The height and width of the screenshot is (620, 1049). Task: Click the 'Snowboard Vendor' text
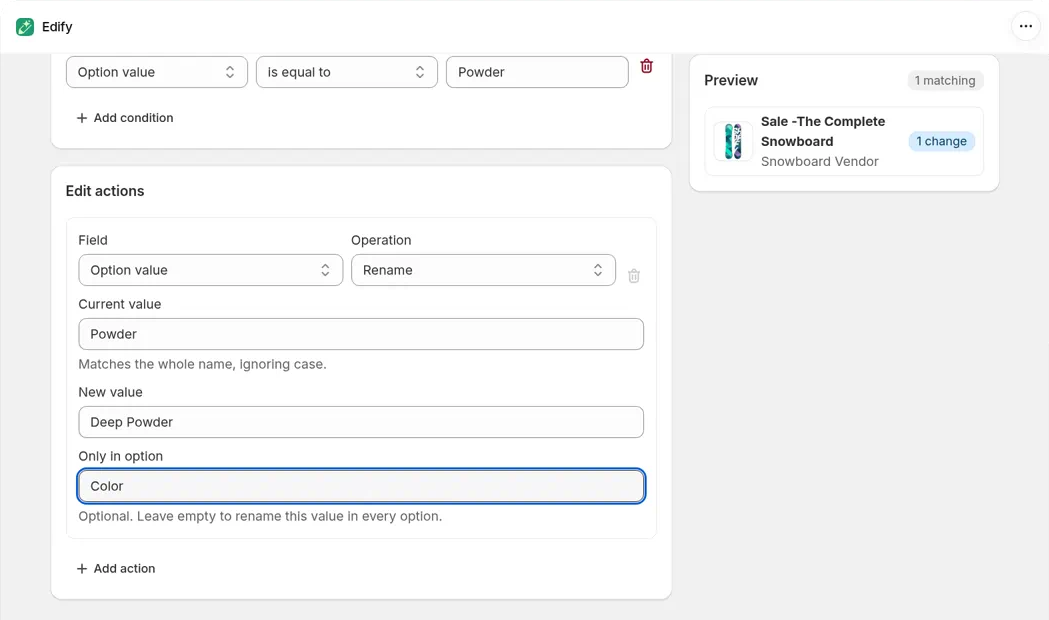coord(820,161)
